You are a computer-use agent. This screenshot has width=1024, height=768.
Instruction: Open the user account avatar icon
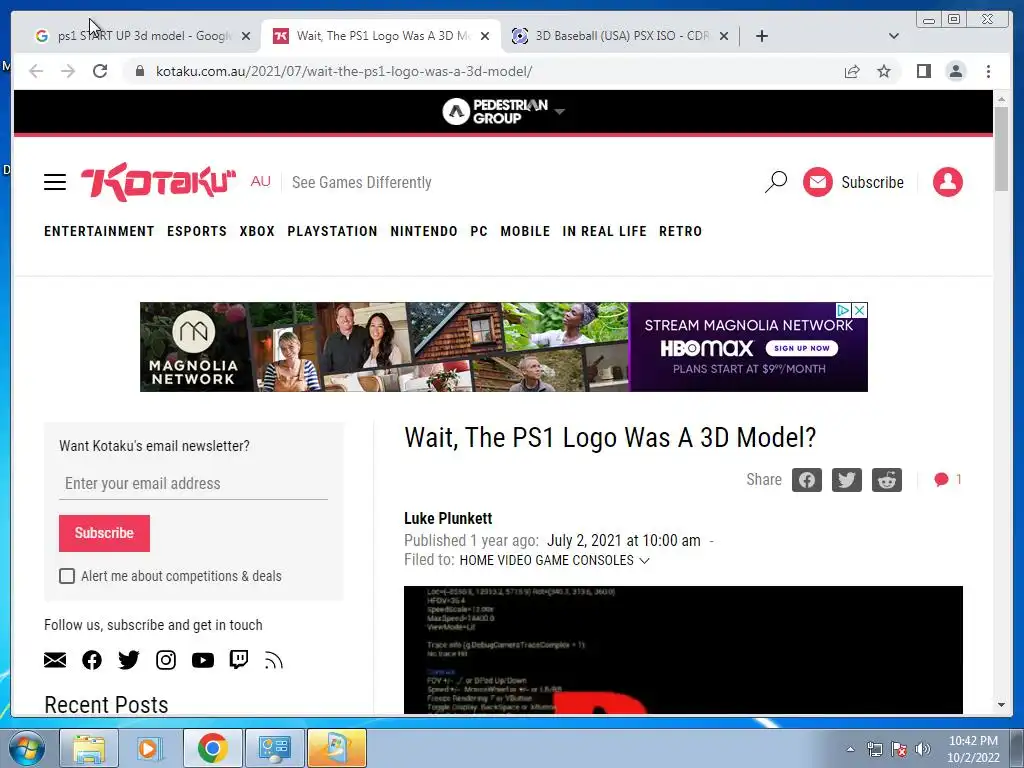tap(948, 182)
